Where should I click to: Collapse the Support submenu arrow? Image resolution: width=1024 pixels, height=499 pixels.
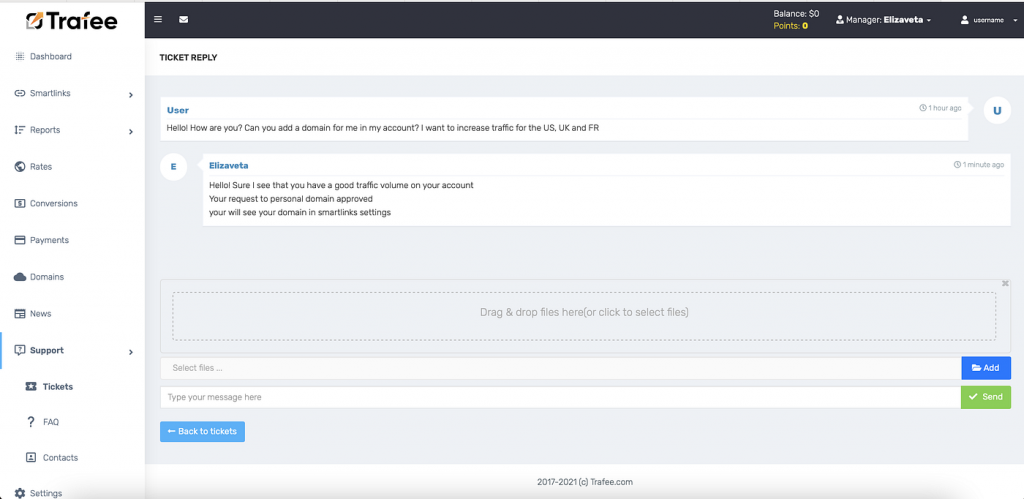pyautogui.click(x=131, y=352)
